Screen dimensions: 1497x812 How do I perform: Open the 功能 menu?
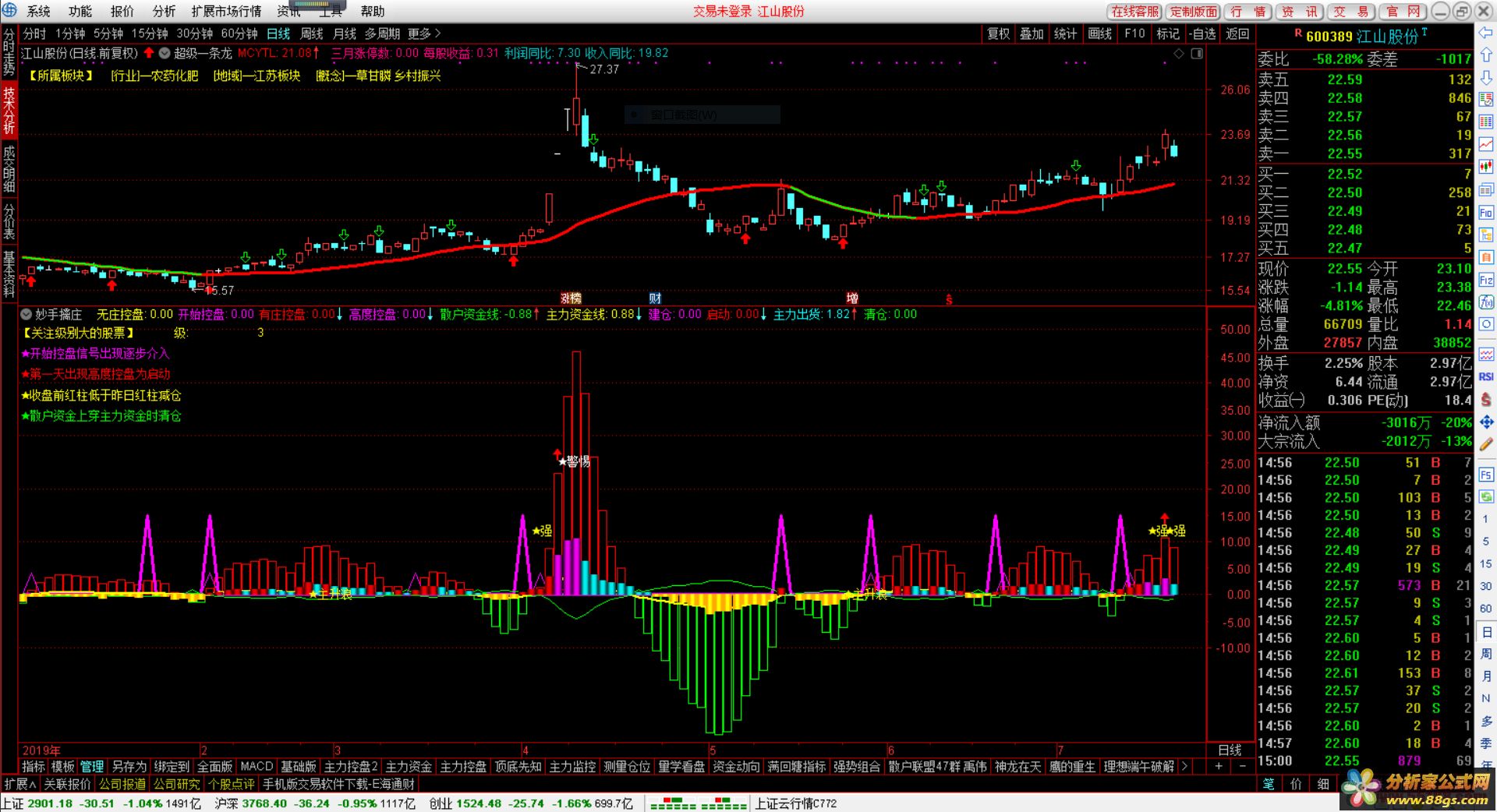(80, 11)
